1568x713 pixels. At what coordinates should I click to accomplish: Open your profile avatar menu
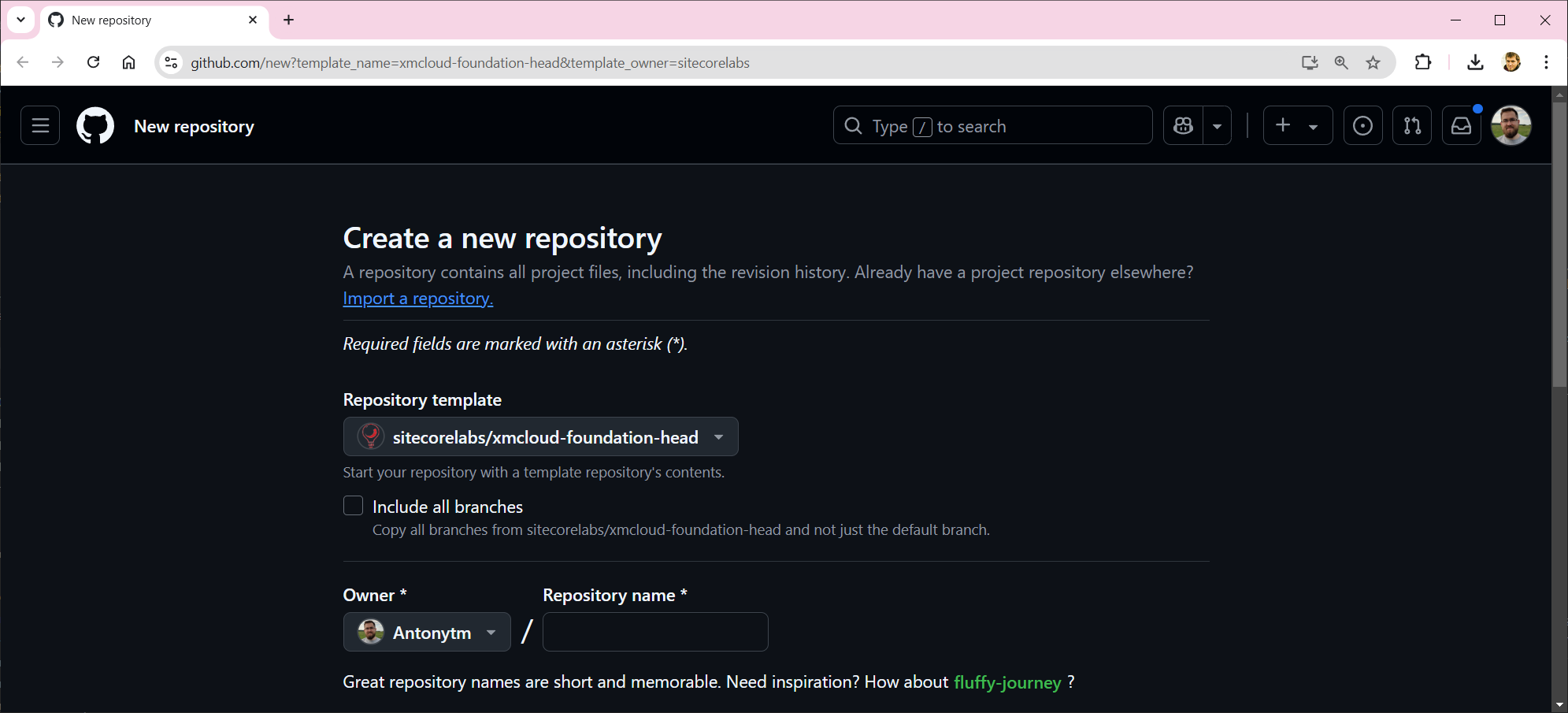coord(1511,125)
